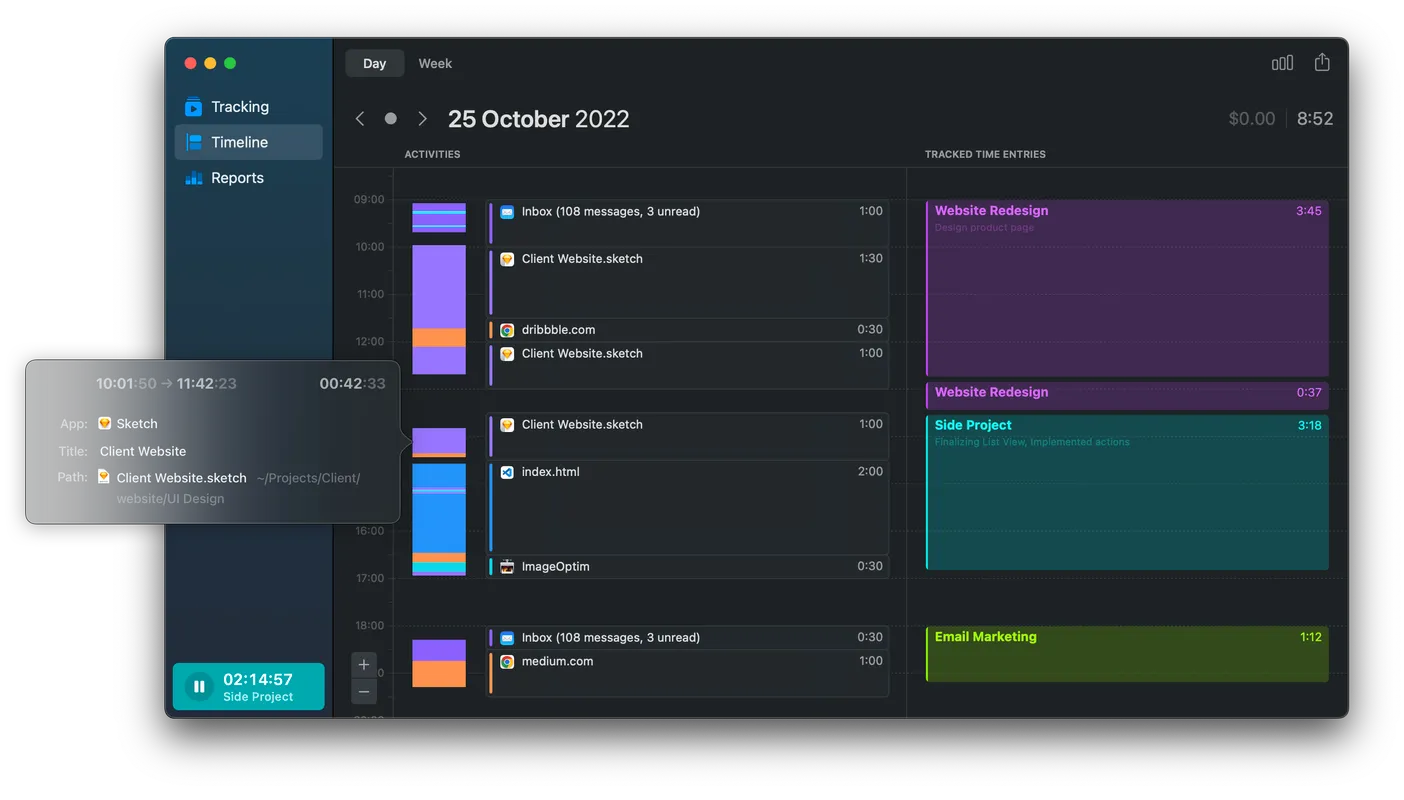This screenshot has height=800, width=1404.
Task: Select the dribbble.com activity row
Action: [x=688, y=330]
